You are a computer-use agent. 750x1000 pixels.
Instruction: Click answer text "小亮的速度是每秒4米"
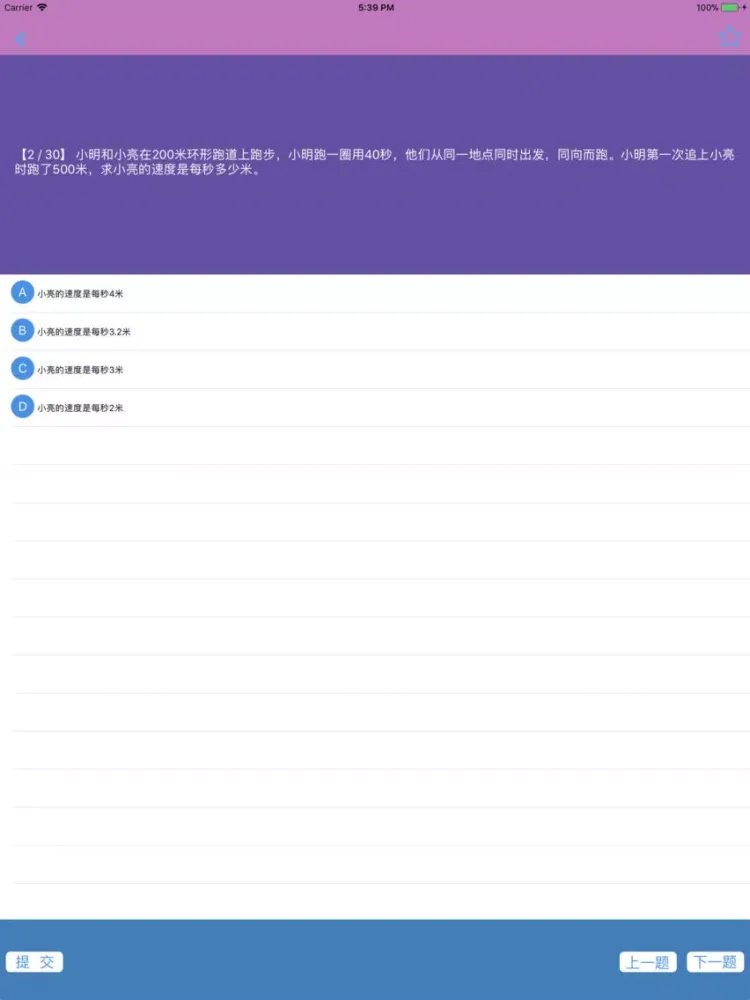[x=80, y=294]
